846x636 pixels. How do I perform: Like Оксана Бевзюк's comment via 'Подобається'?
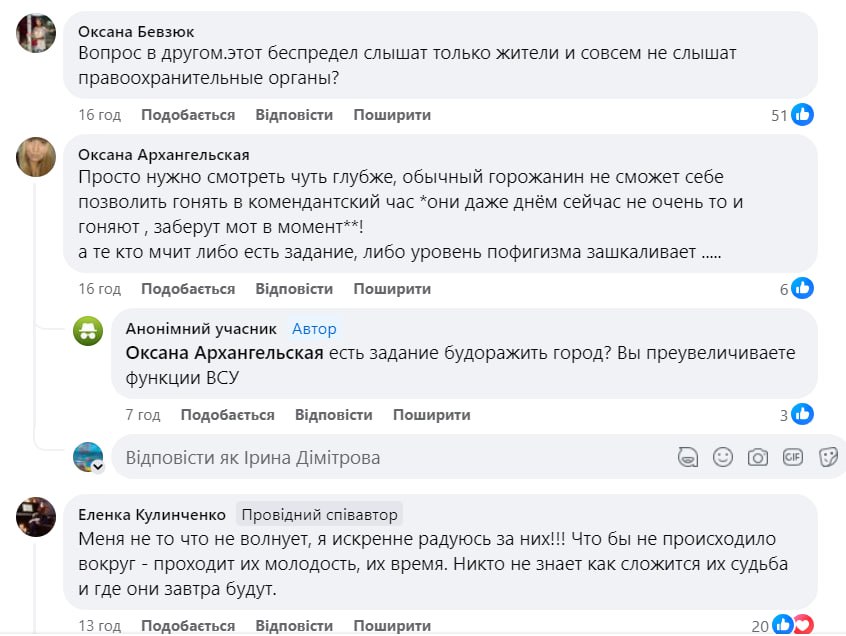click(188, 115)
